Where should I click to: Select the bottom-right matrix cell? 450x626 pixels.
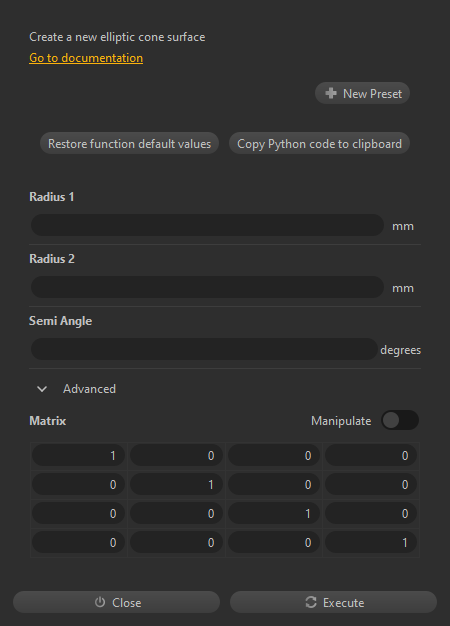click(x=371, y=543)
